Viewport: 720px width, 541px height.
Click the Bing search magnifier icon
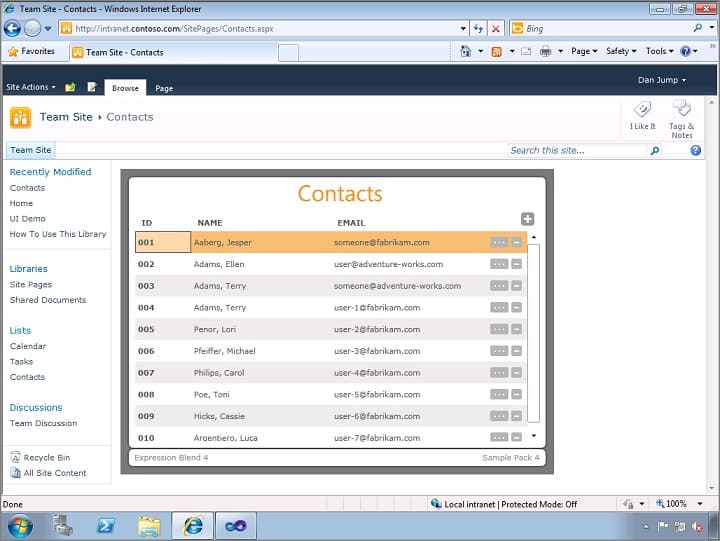(698, 28)
